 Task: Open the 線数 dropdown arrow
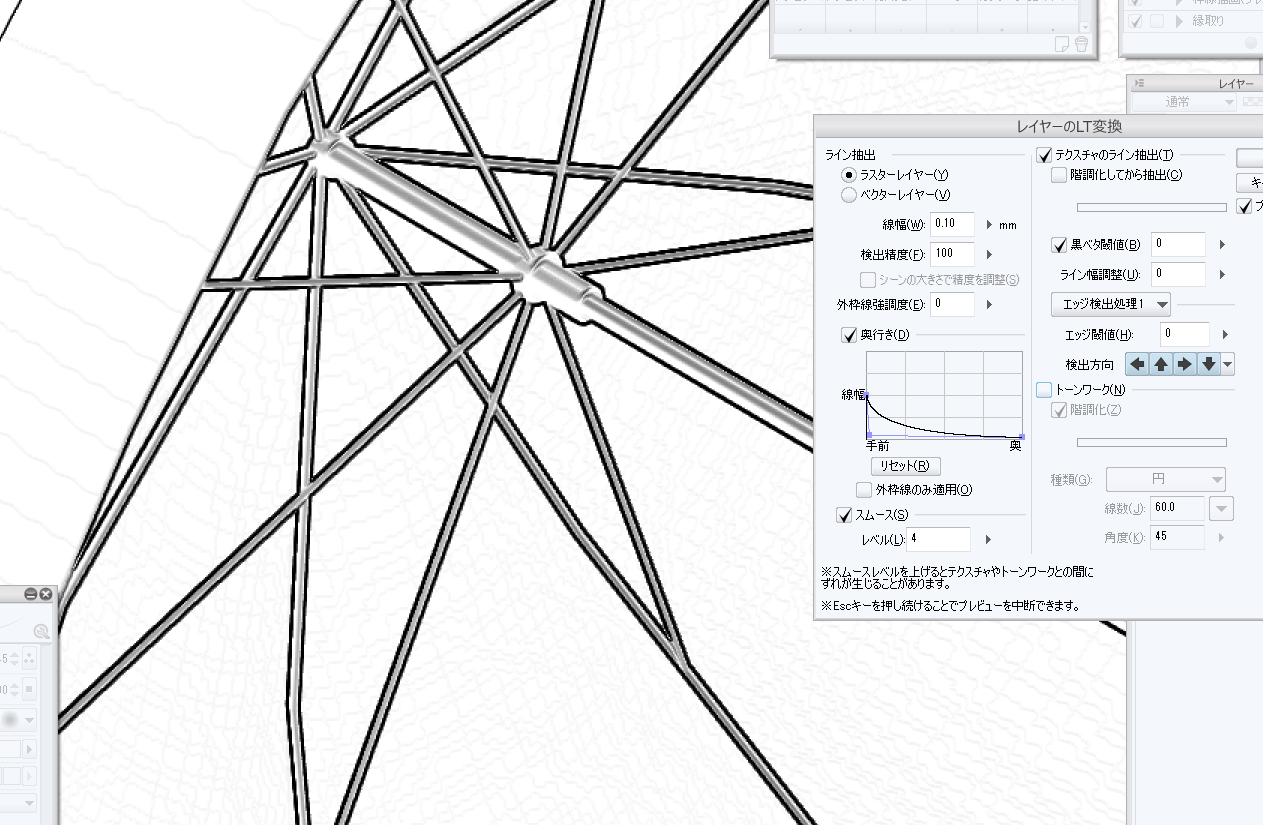pyautogui.click(x=1221, y=509)
